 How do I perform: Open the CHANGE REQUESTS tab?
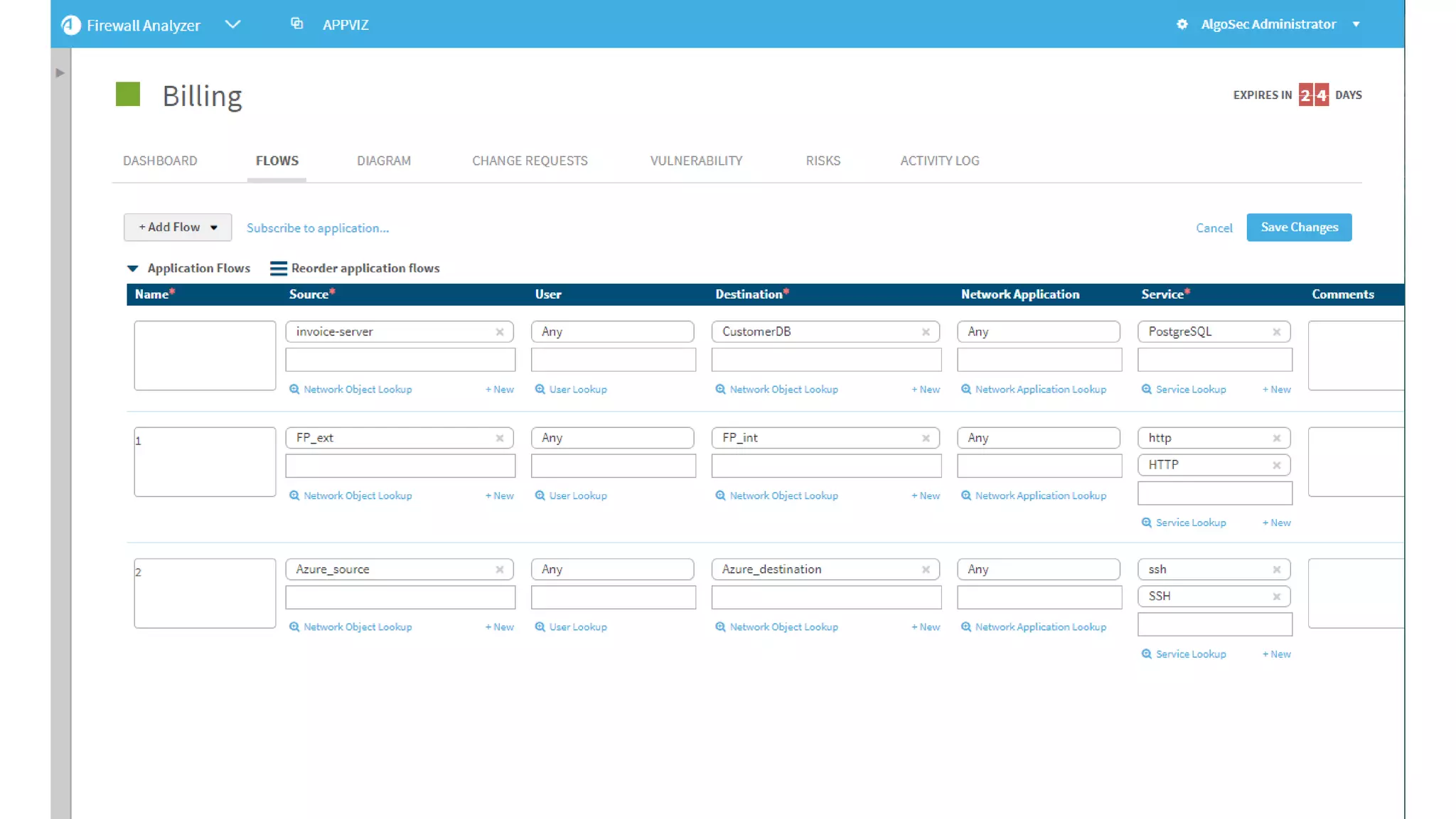pos(530,161)
